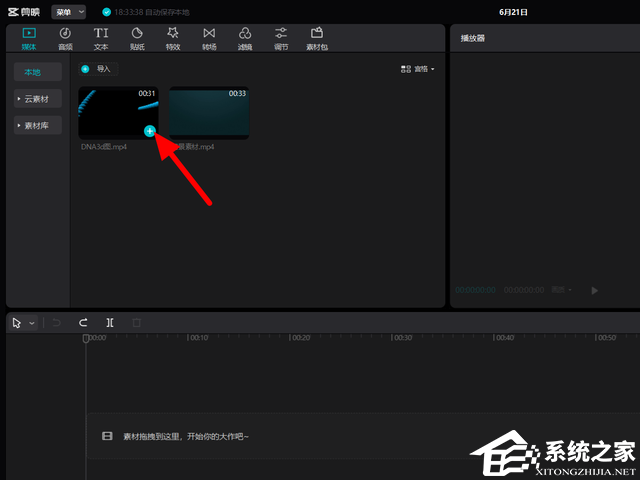This screenshot has width=640, height=480.
Task: Select the pointer selection tool
Action: (x=17, y=323)
